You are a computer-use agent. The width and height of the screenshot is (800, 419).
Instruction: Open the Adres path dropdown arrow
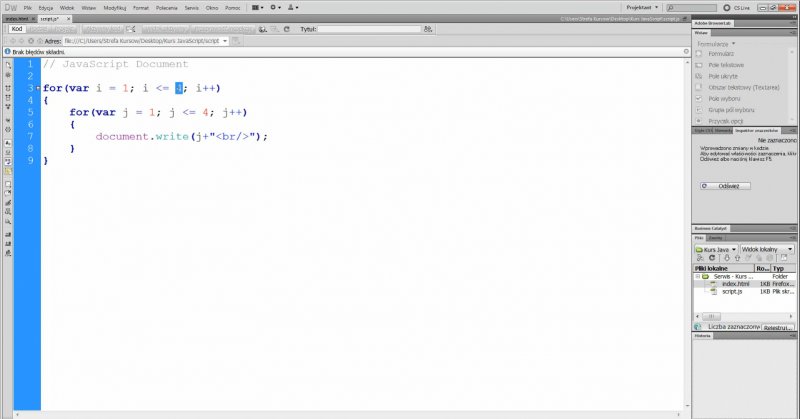(226, 41)
